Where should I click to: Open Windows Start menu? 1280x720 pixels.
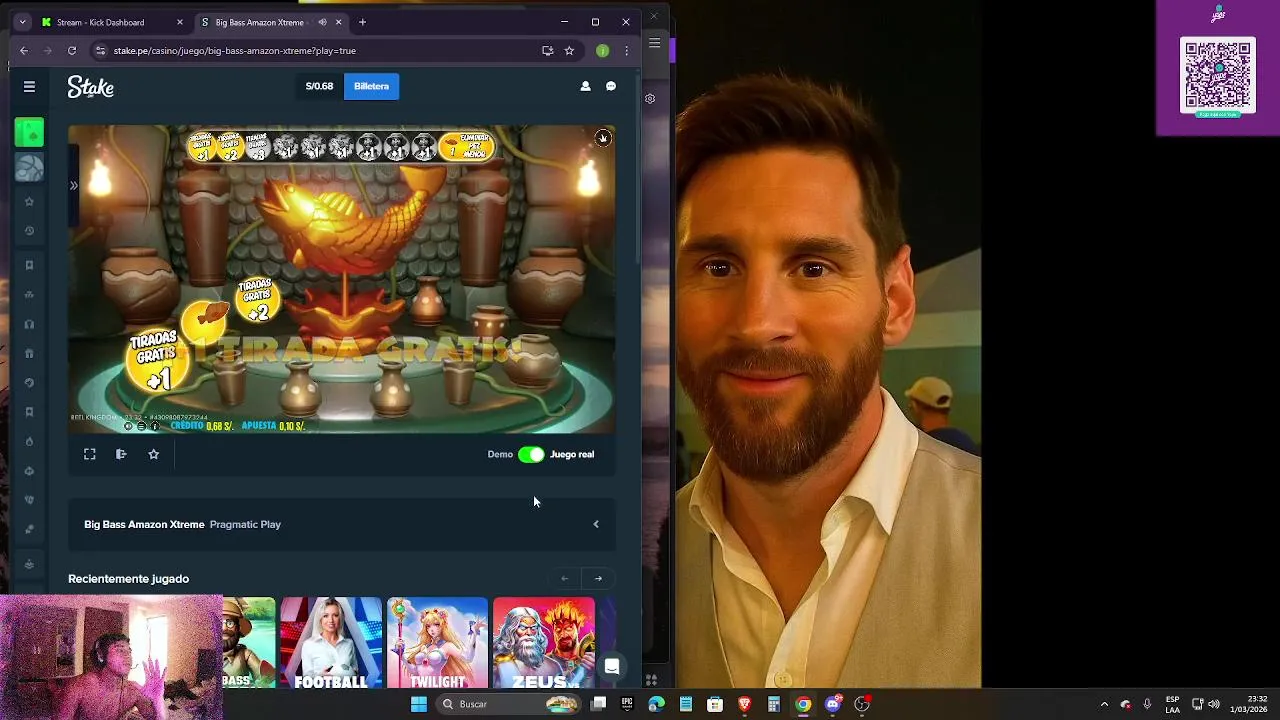[x=419, y=704]
